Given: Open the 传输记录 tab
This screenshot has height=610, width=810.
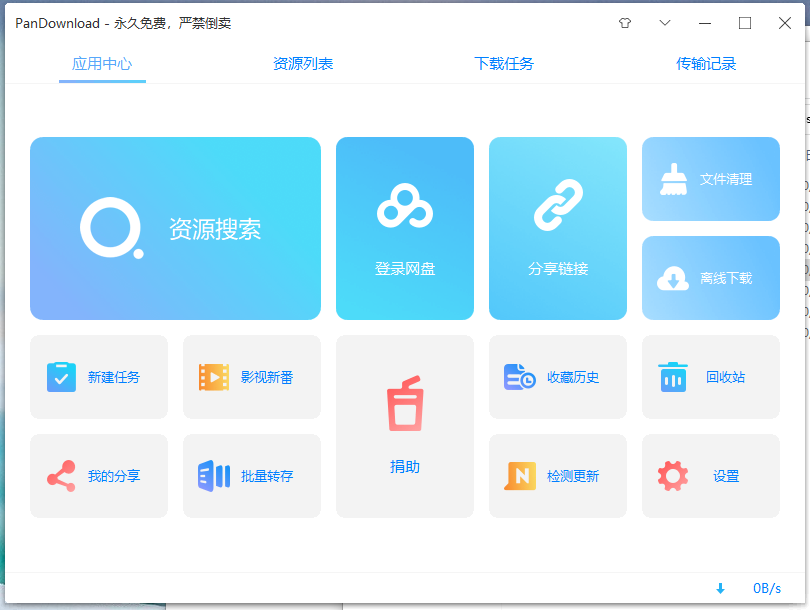Looking at the screenshot, I should click(706, 64).
